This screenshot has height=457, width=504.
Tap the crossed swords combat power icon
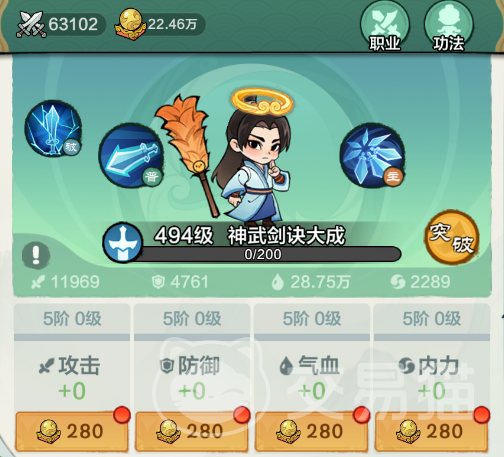click(31, 24)
